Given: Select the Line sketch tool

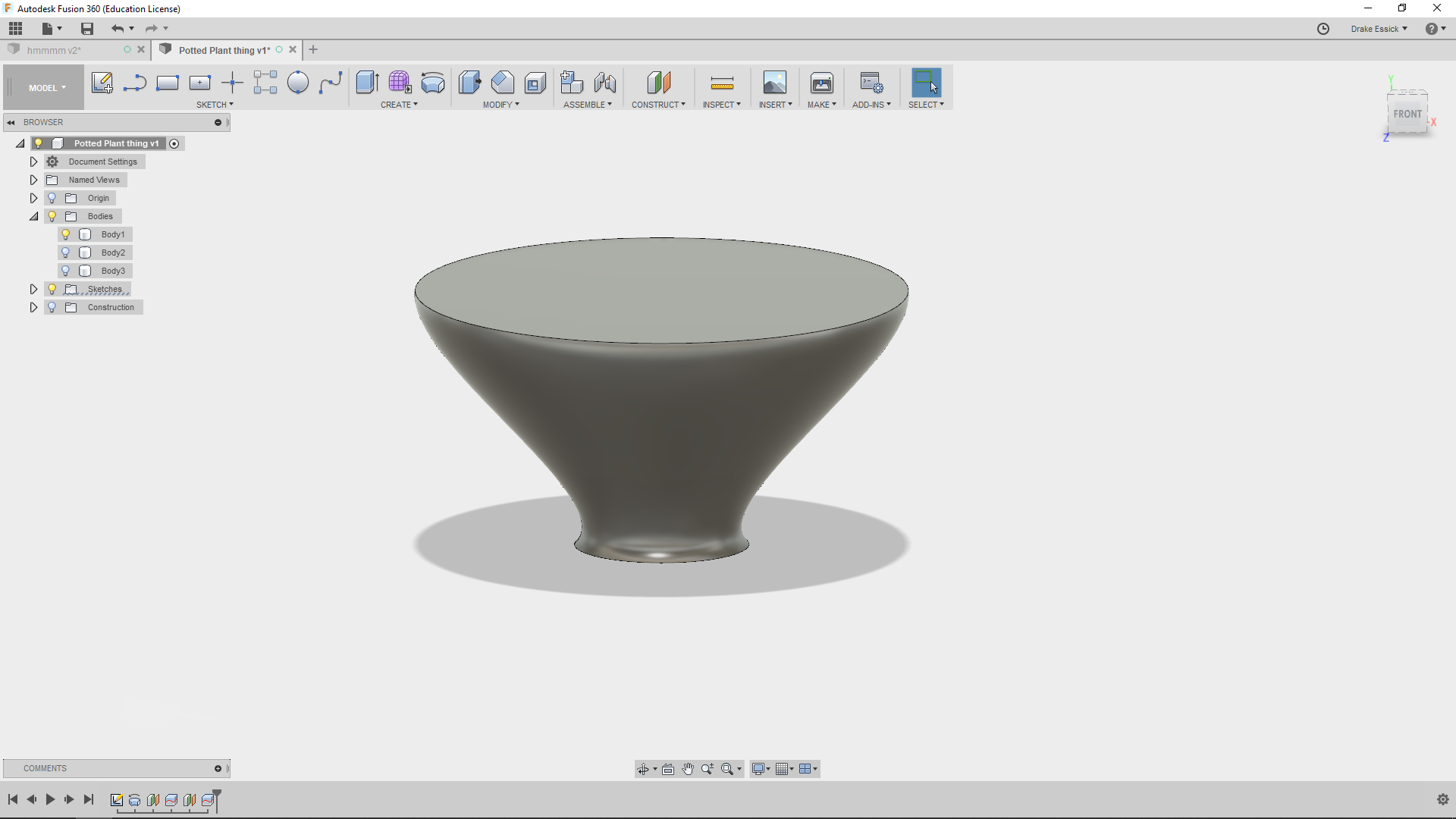Looking at the screenshot, I should [134, 83].
